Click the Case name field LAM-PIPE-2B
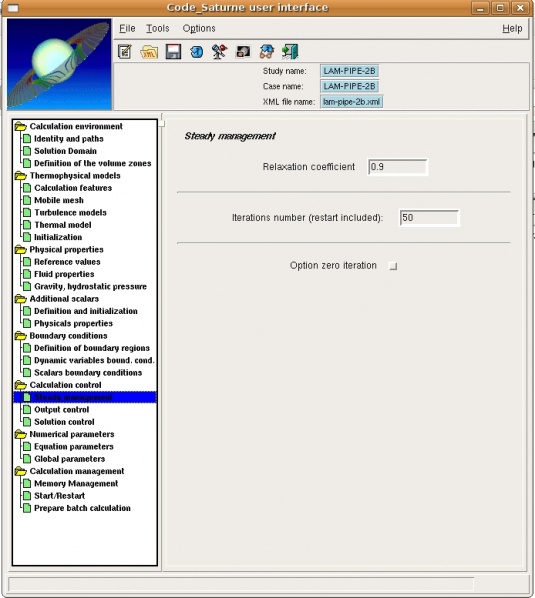Viewport: 535px width, 598px height. (x=349, y=86)
